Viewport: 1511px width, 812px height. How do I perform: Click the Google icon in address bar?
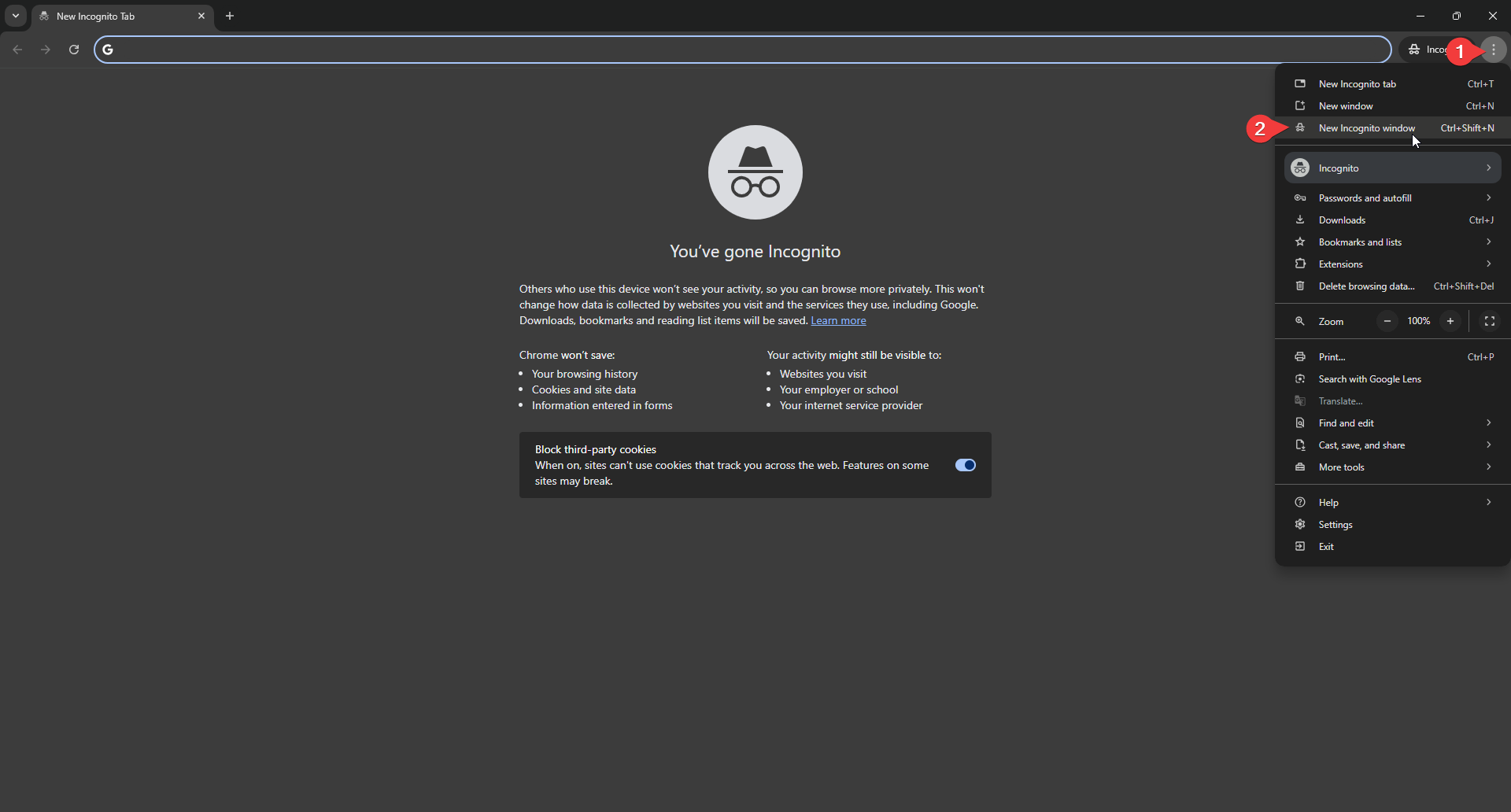tap(108, 50)
